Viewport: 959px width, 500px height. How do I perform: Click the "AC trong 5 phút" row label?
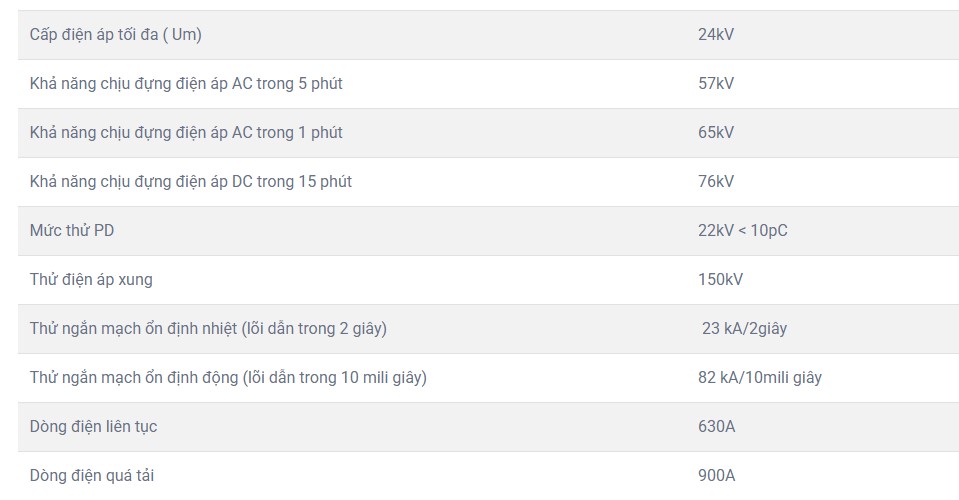click(x=186, y=84)
